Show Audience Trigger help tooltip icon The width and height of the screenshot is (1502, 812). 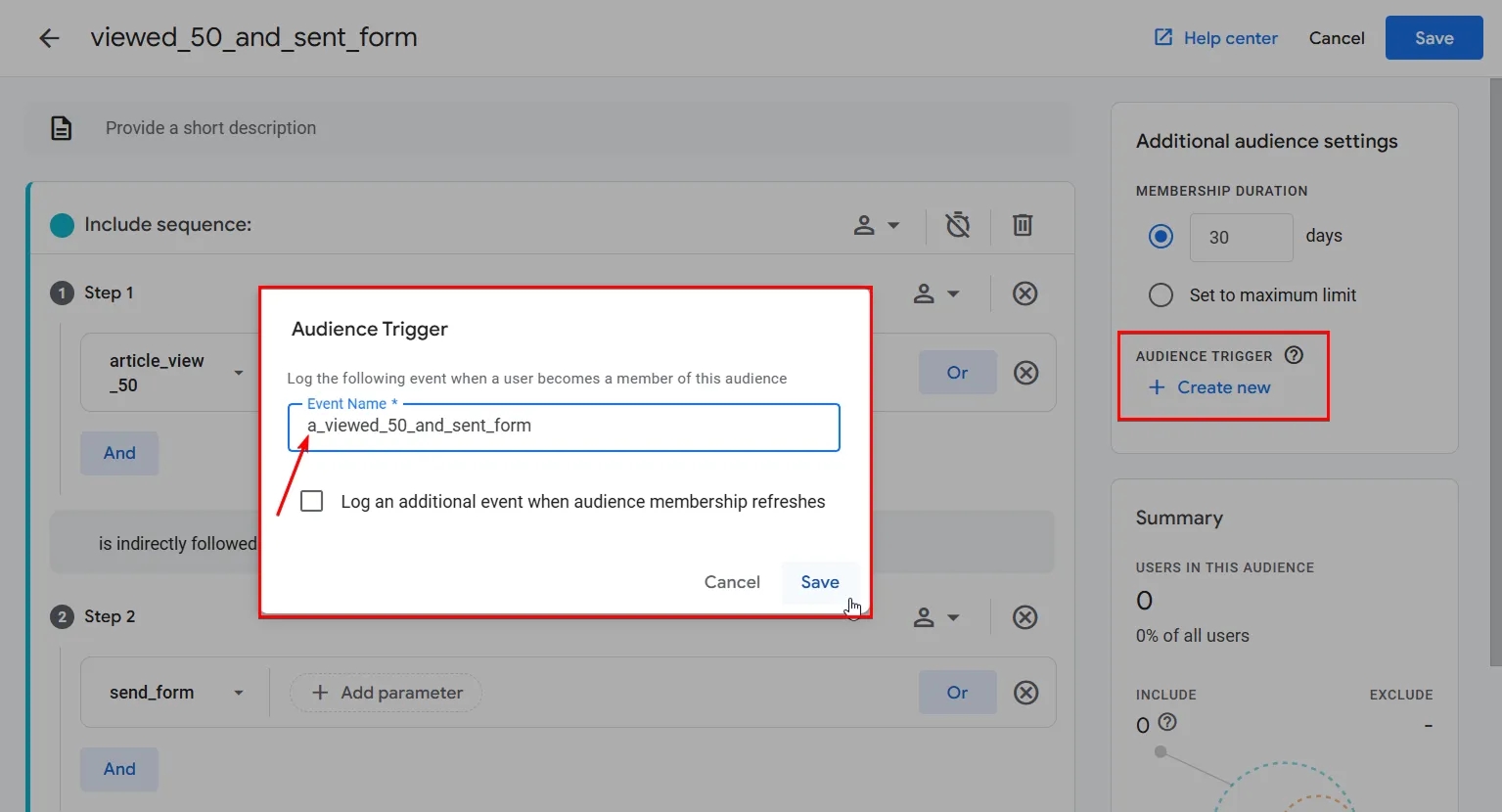(1294, 355)
